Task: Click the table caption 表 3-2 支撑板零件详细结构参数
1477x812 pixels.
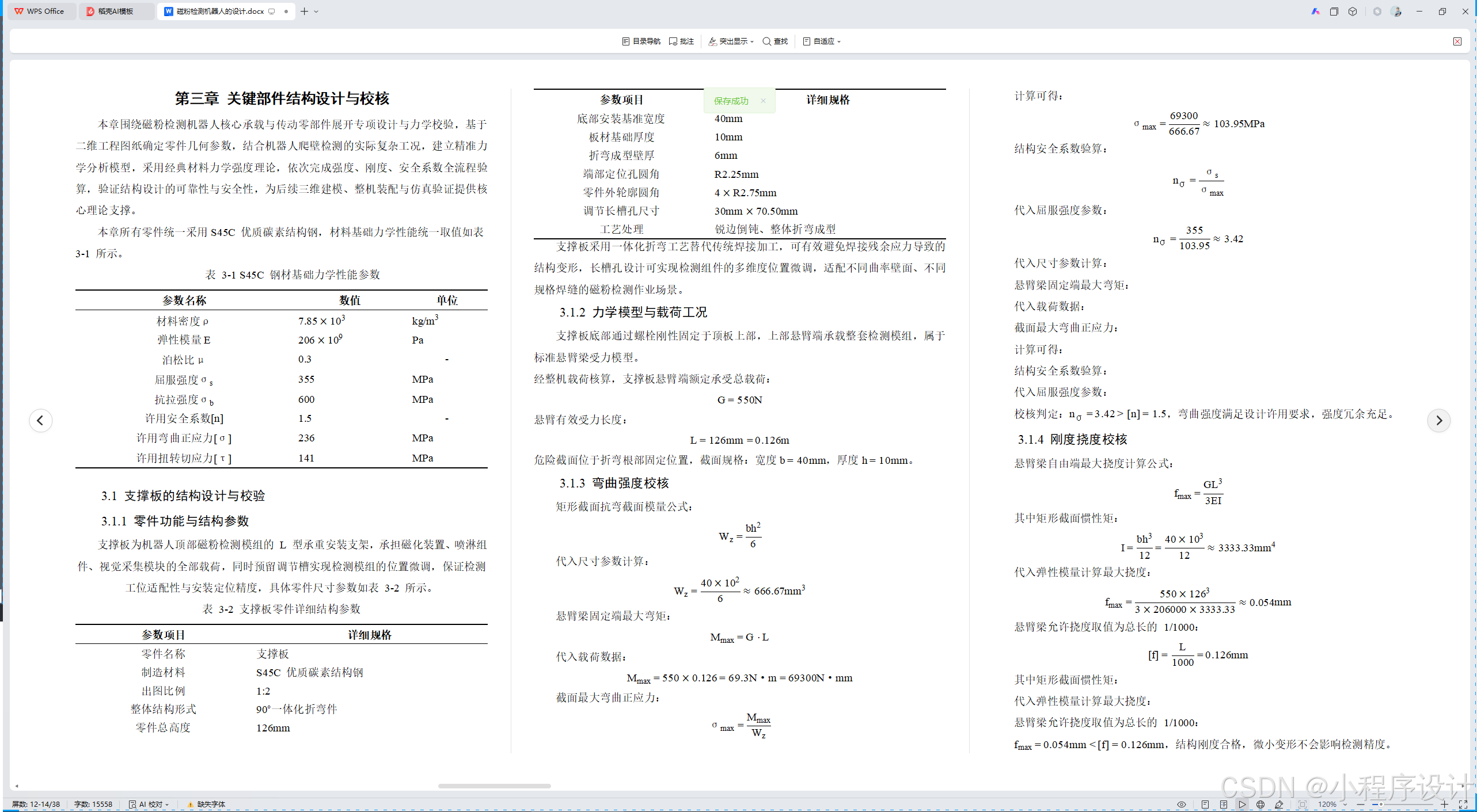Action: (282, 609)
